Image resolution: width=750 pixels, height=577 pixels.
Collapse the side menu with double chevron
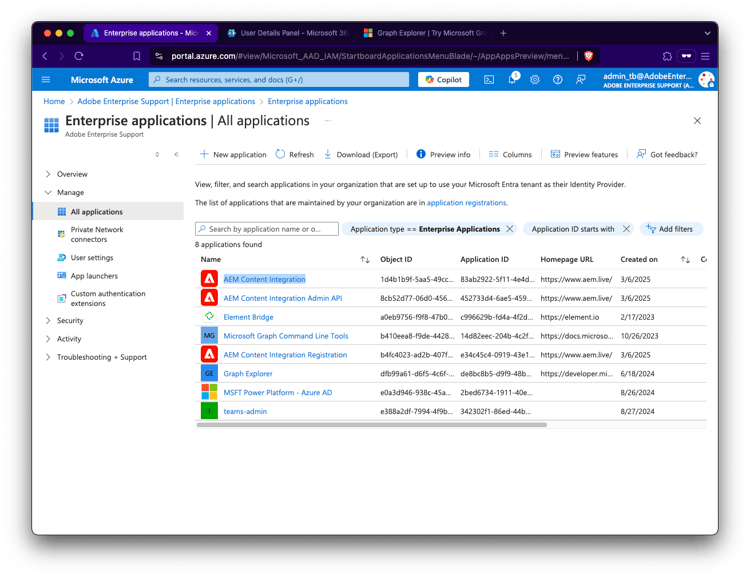click(176, 154)
